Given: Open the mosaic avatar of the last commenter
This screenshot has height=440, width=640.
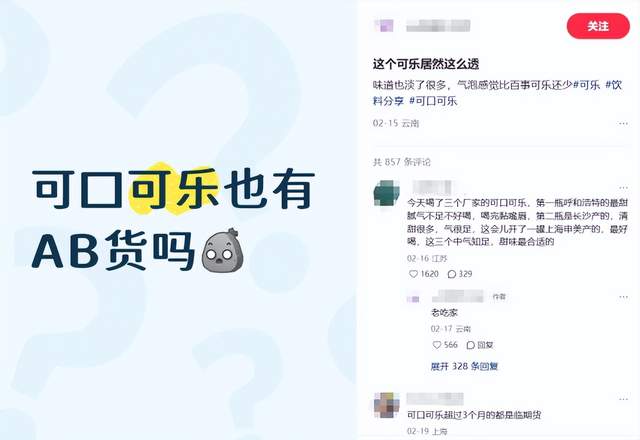Looking at the screenshot, I should [x=387, y=405].
